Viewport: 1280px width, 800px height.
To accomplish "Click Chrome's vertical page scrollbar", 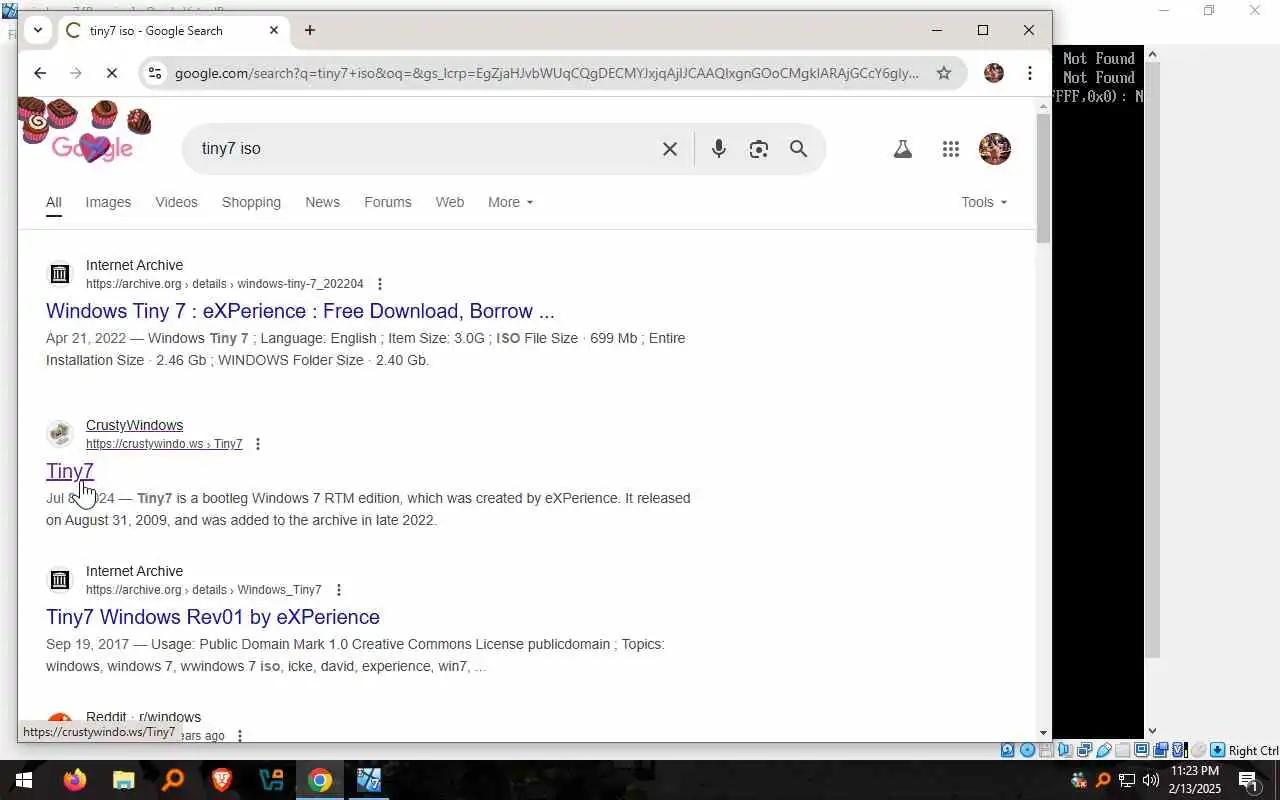I will (x=1043, y=178).
